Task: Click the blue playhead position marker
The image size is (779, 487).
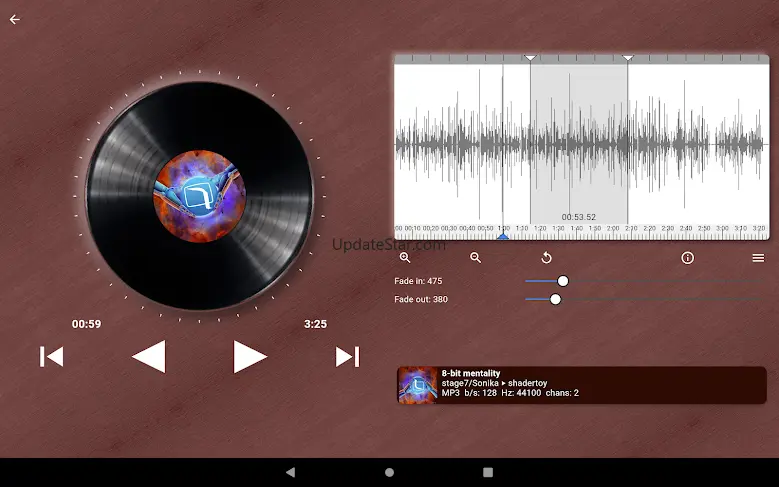Action: coord(503,235)
